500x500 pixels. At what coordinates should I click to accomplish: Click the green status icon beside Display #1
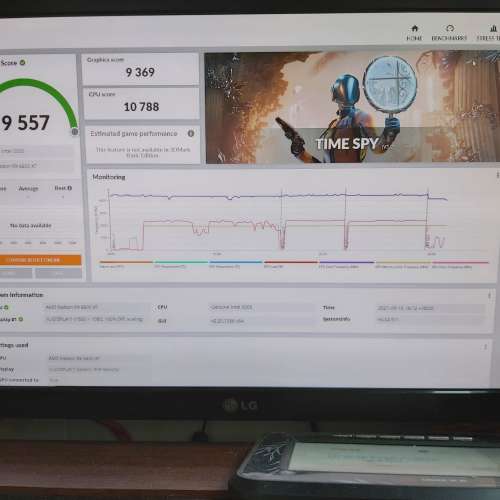pyautogui.click(x=21, y=319)
